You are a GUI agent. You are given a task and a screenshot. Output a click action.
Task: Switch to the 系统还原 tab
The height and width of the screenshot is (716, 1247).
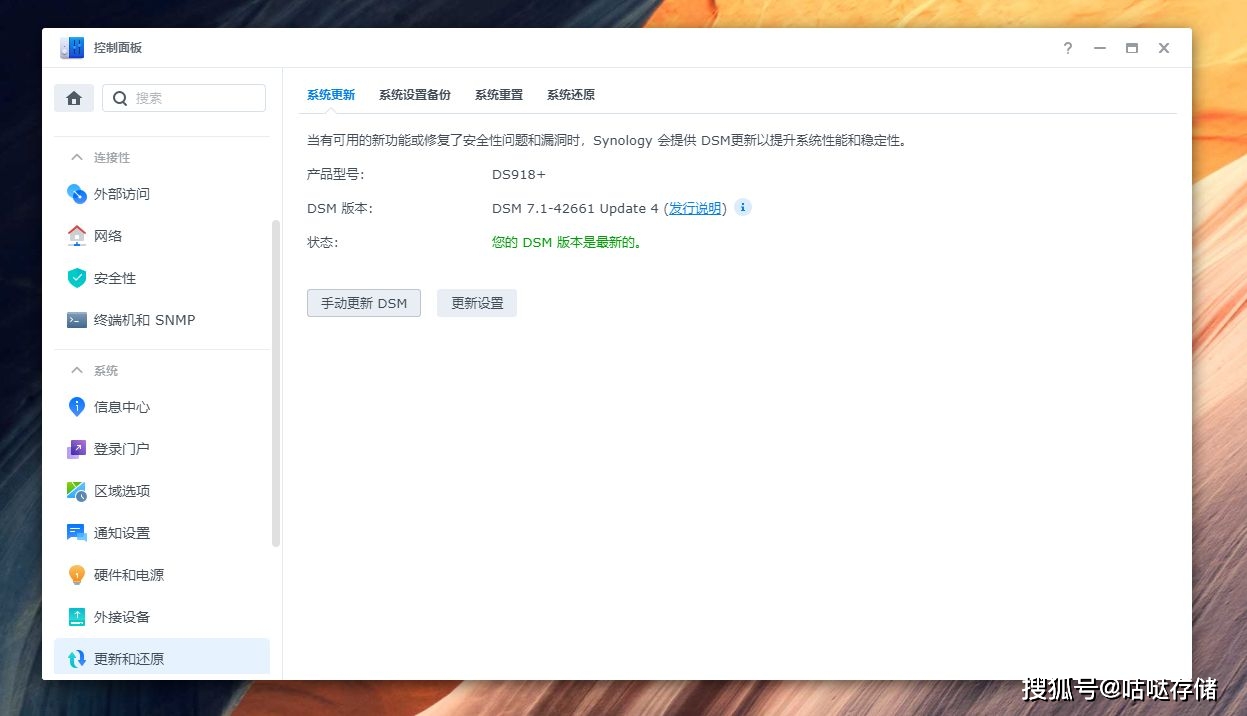click(x=571, y=95)
